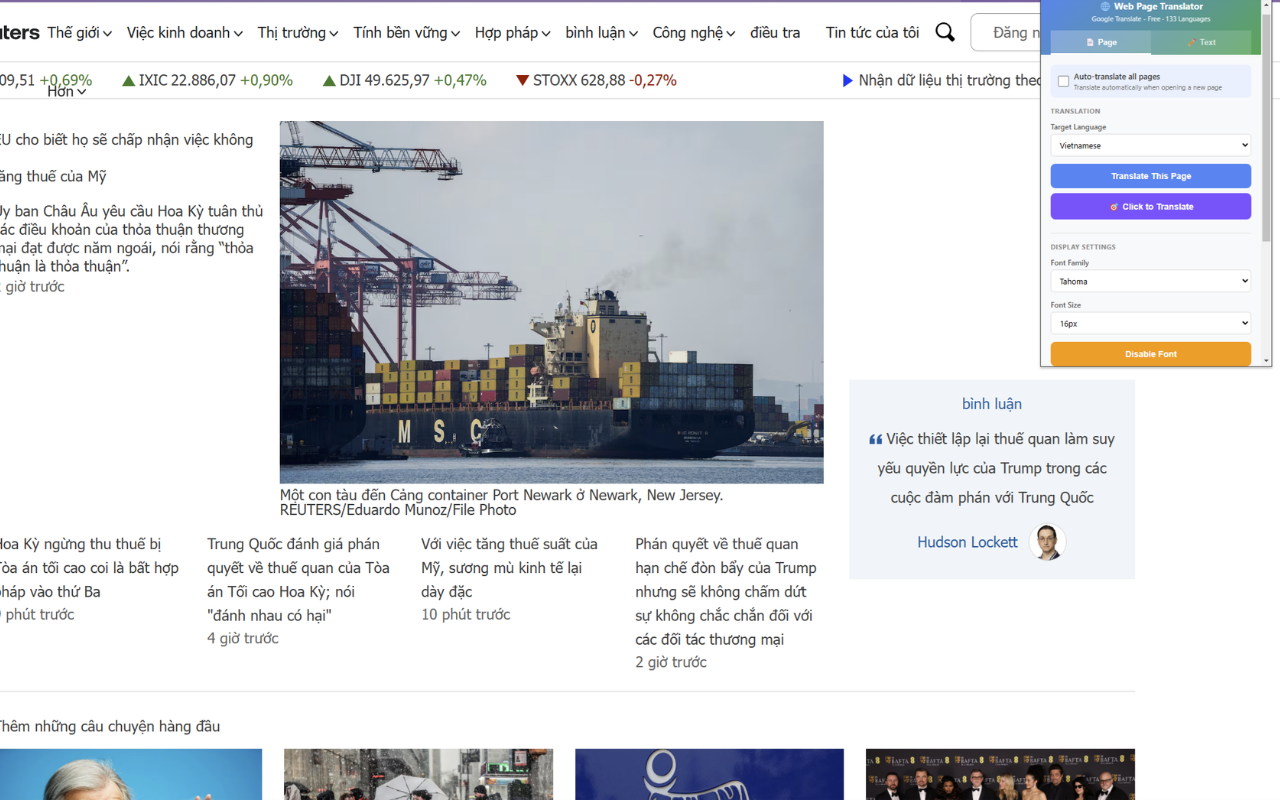This screenshot has width=1280, height=800.
Task: Expand the Công nghệ menu
Action: 694,33
